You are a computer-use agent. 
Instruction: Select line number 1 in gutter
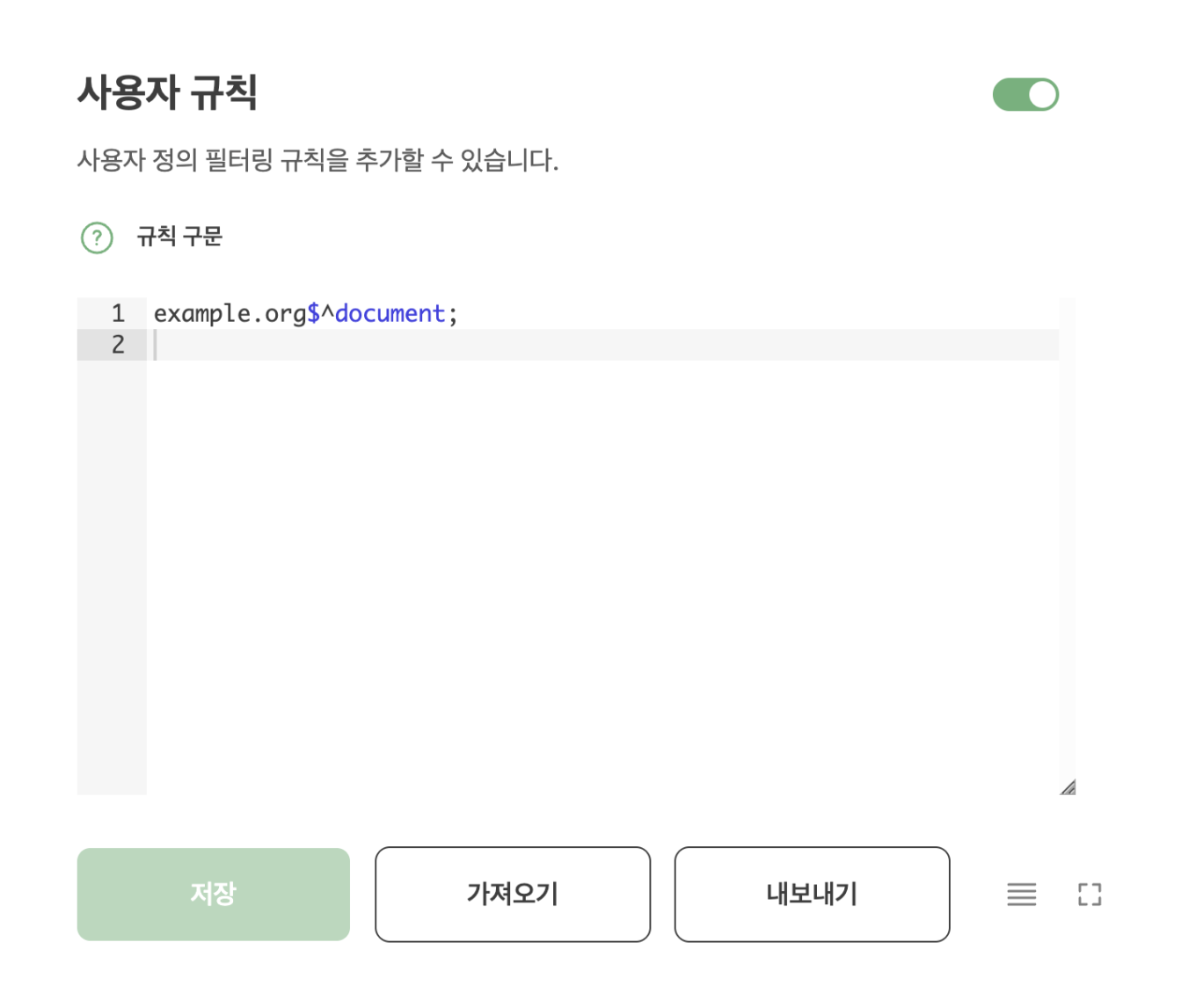pos(118,313)
